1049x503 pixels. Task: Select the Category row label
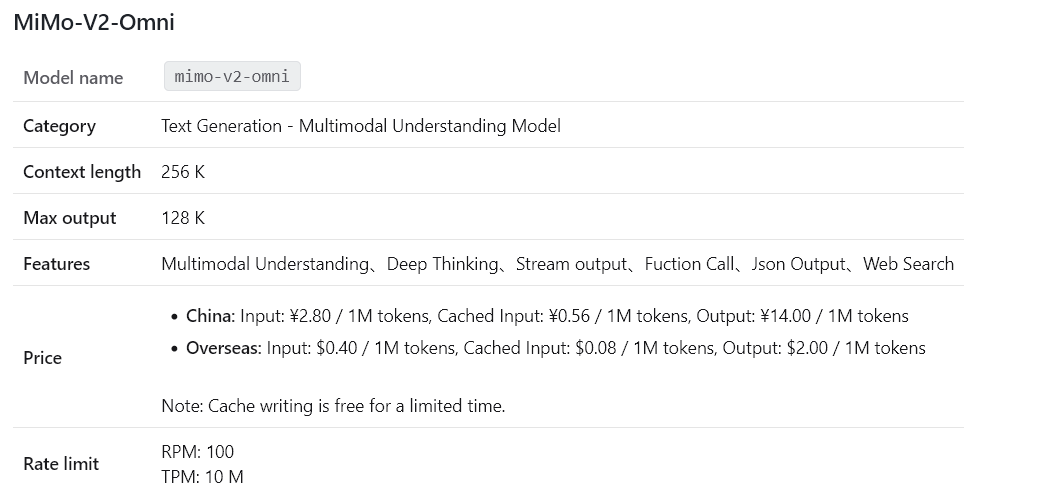60,126
